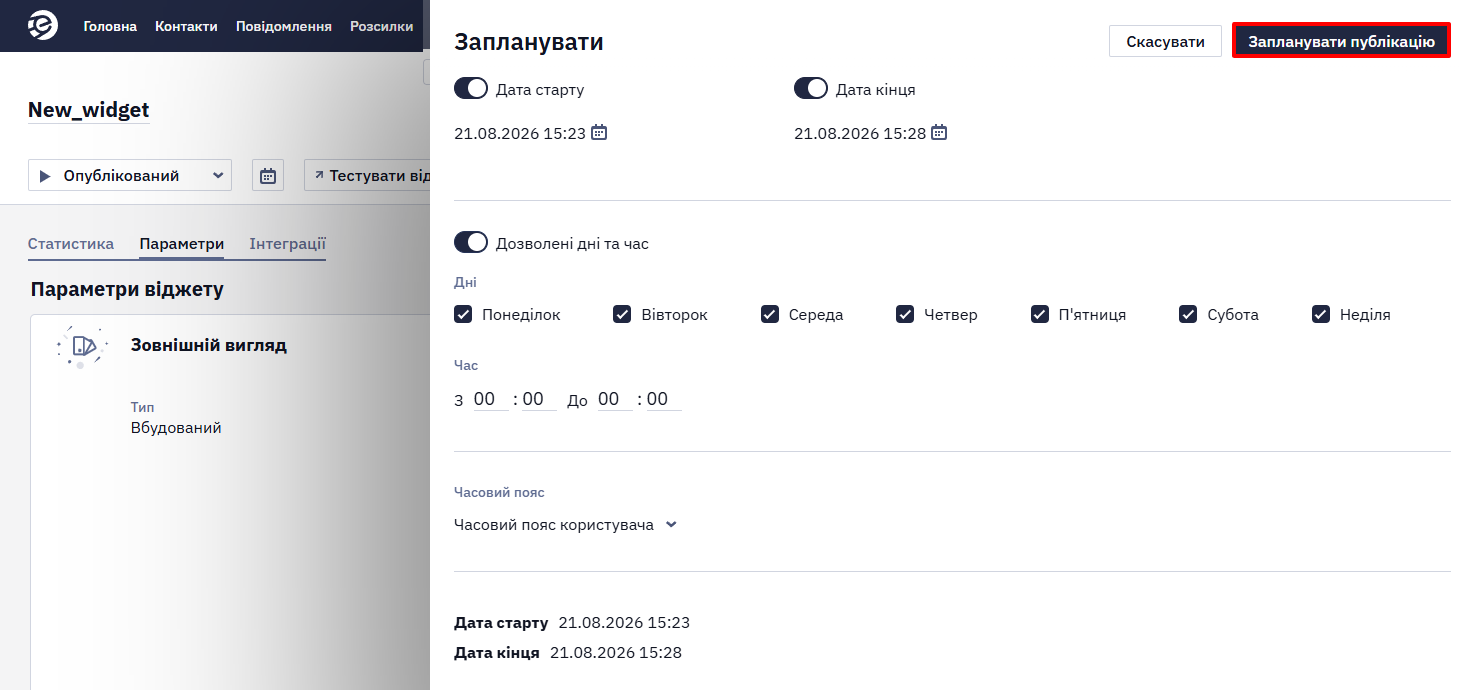Uncheck the Субота checkbox
The height and width of the screenshot is (690, 1467).
(x=1188, y=314)
